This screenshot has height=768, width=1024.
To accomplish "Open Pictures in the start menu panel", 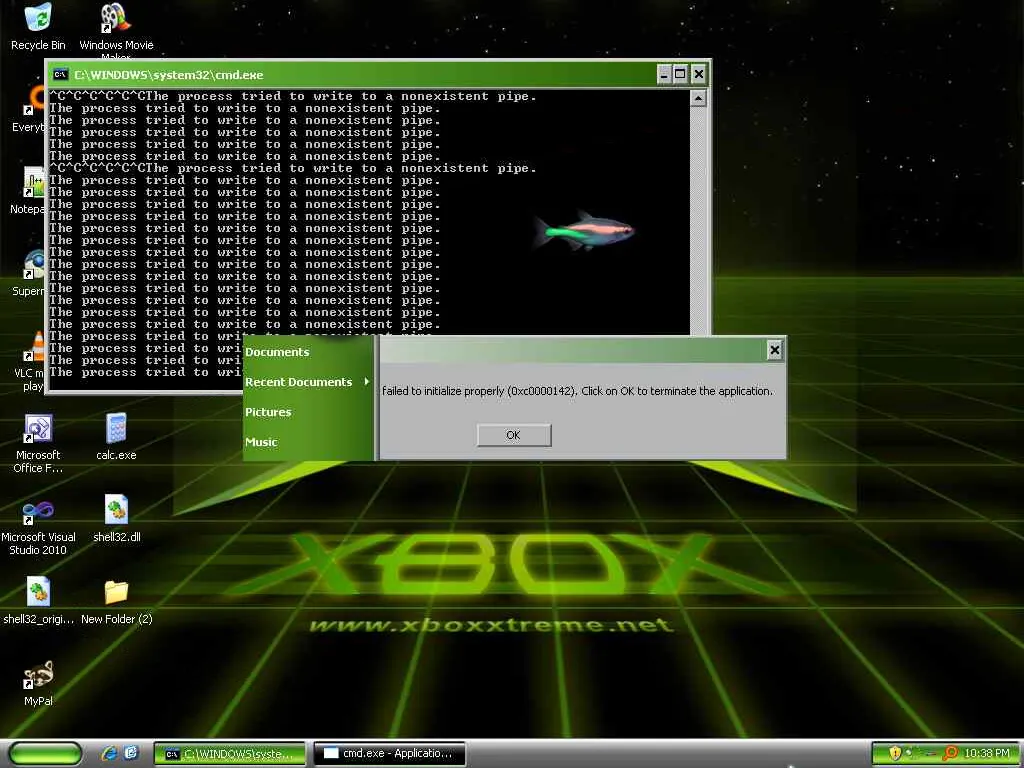I will tap(268, 412).
